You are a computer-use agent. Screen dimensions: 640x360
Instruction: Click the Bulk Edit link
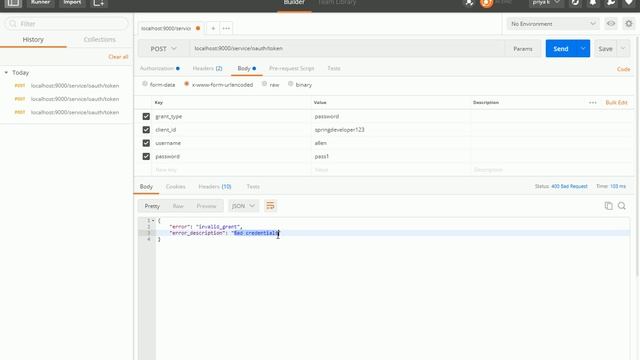[616, 102]
